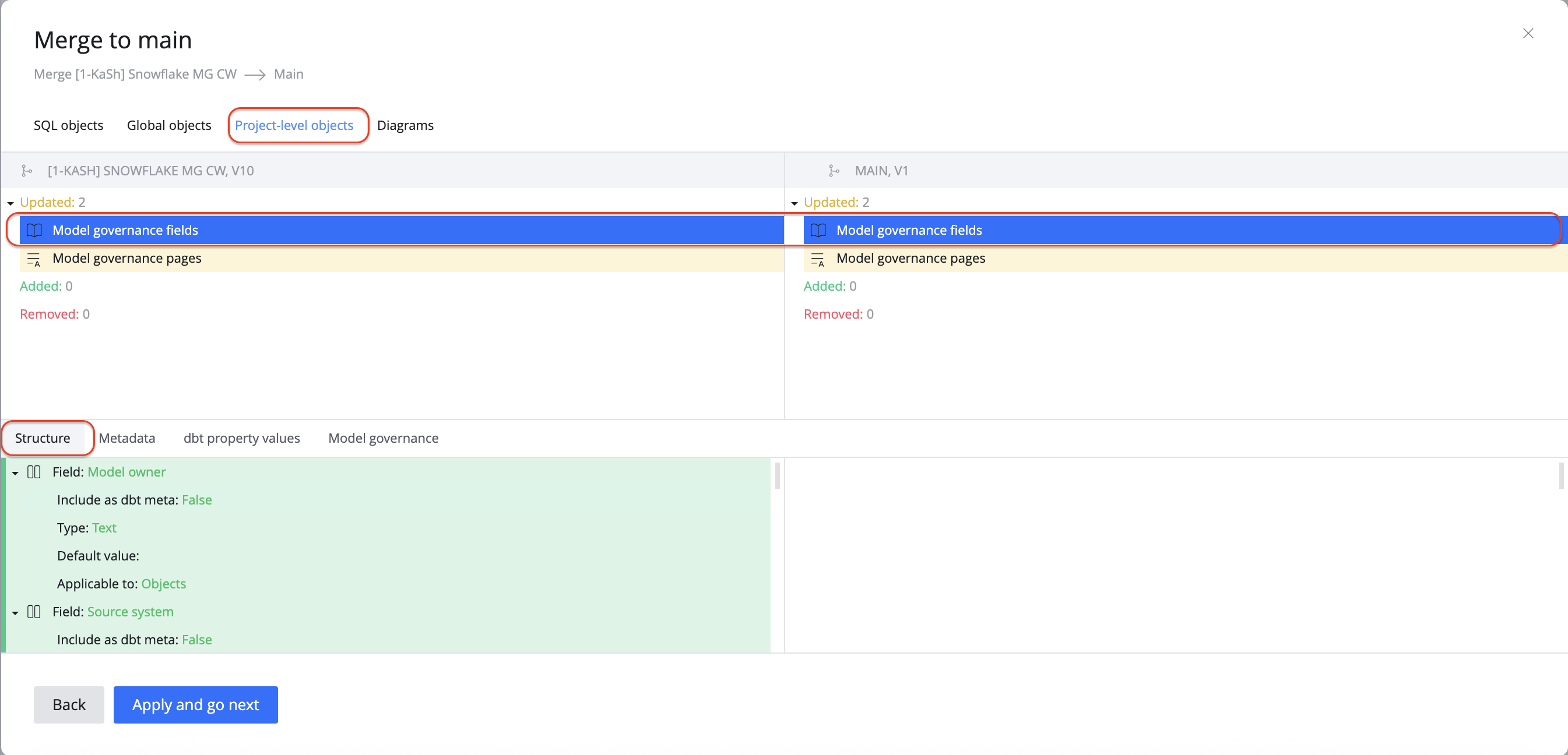
Task: Click Applicable to: Objects line
Action: [x=121, y=584]
